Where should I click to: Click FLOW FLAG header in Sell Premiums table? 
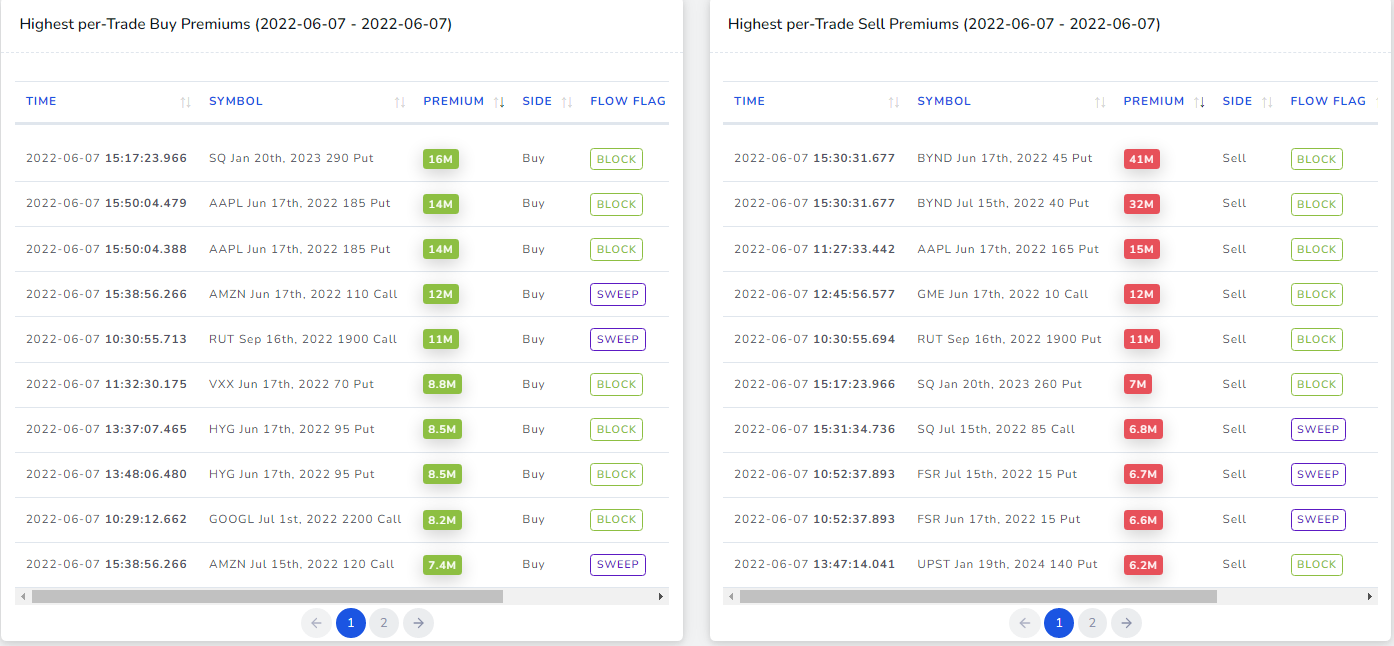click(1328, 101)
